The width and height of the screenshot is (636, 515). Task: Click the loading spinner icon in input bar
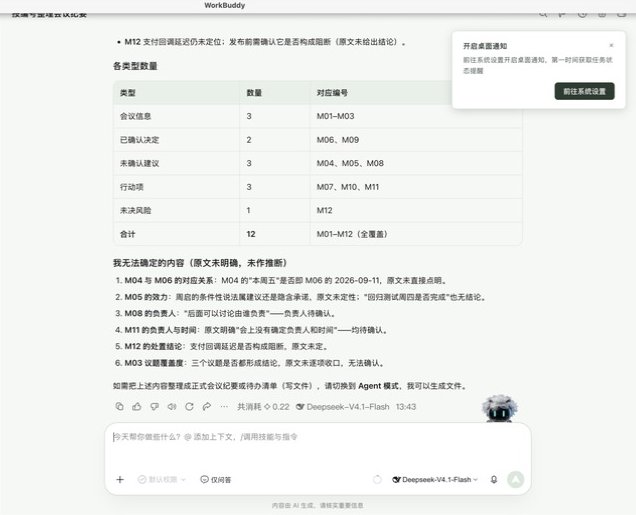tap(377, 480)
